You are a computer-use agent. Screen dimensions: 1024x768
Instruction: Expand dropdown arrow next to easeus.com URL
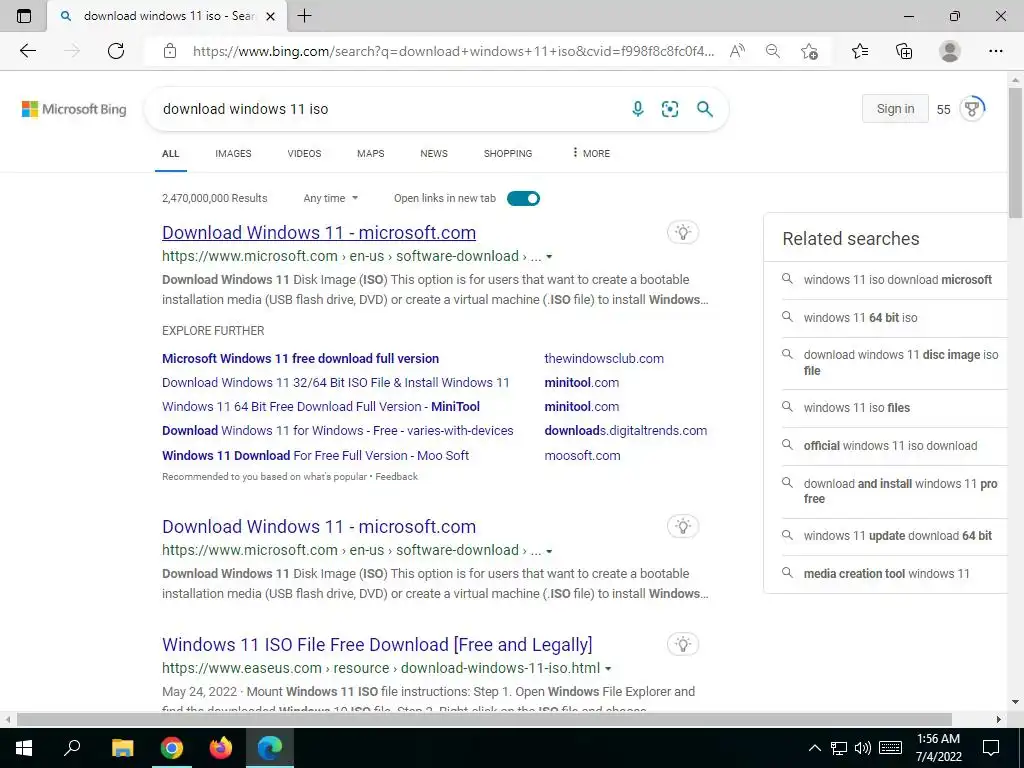pyautogui.click(x=608, y=669)
